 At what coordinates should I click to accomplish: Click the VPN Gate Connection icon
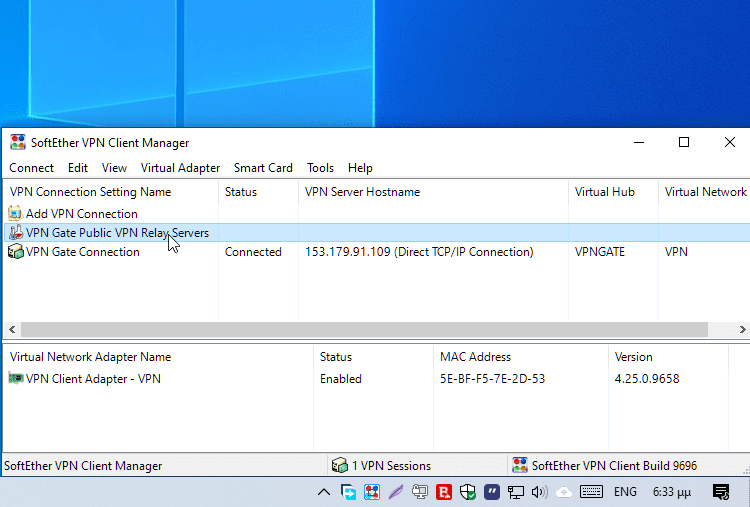[x=16, y=252]
